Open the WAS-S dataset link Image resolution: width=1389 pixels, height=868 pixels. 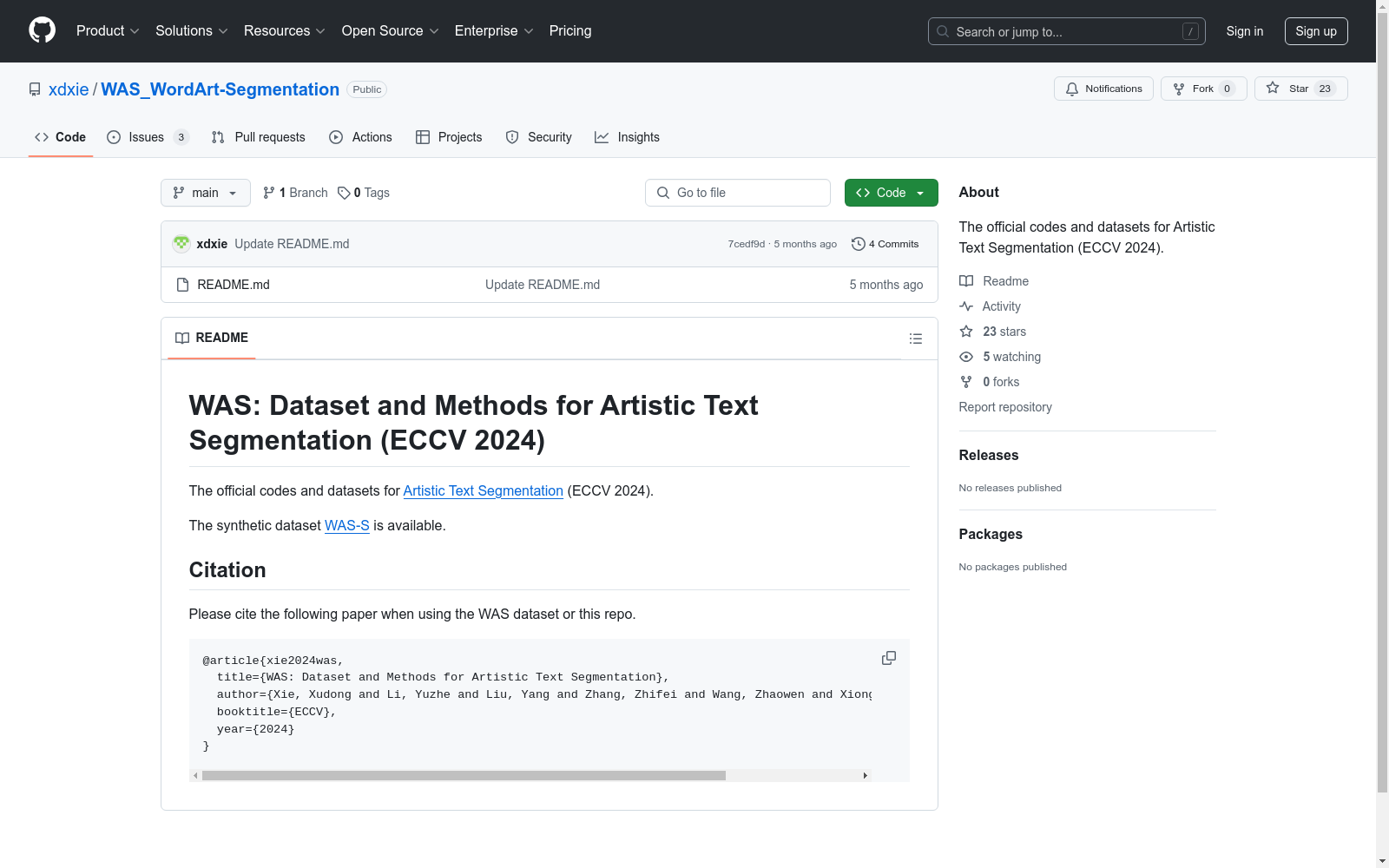tap(347, 526)
